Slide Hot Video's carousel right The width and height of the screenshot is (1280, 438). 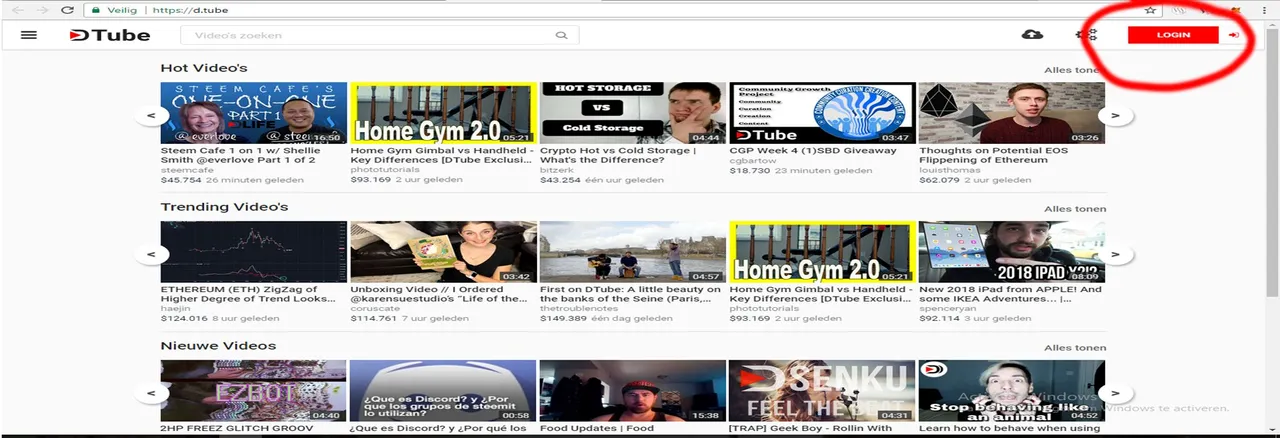[1115, 115]
